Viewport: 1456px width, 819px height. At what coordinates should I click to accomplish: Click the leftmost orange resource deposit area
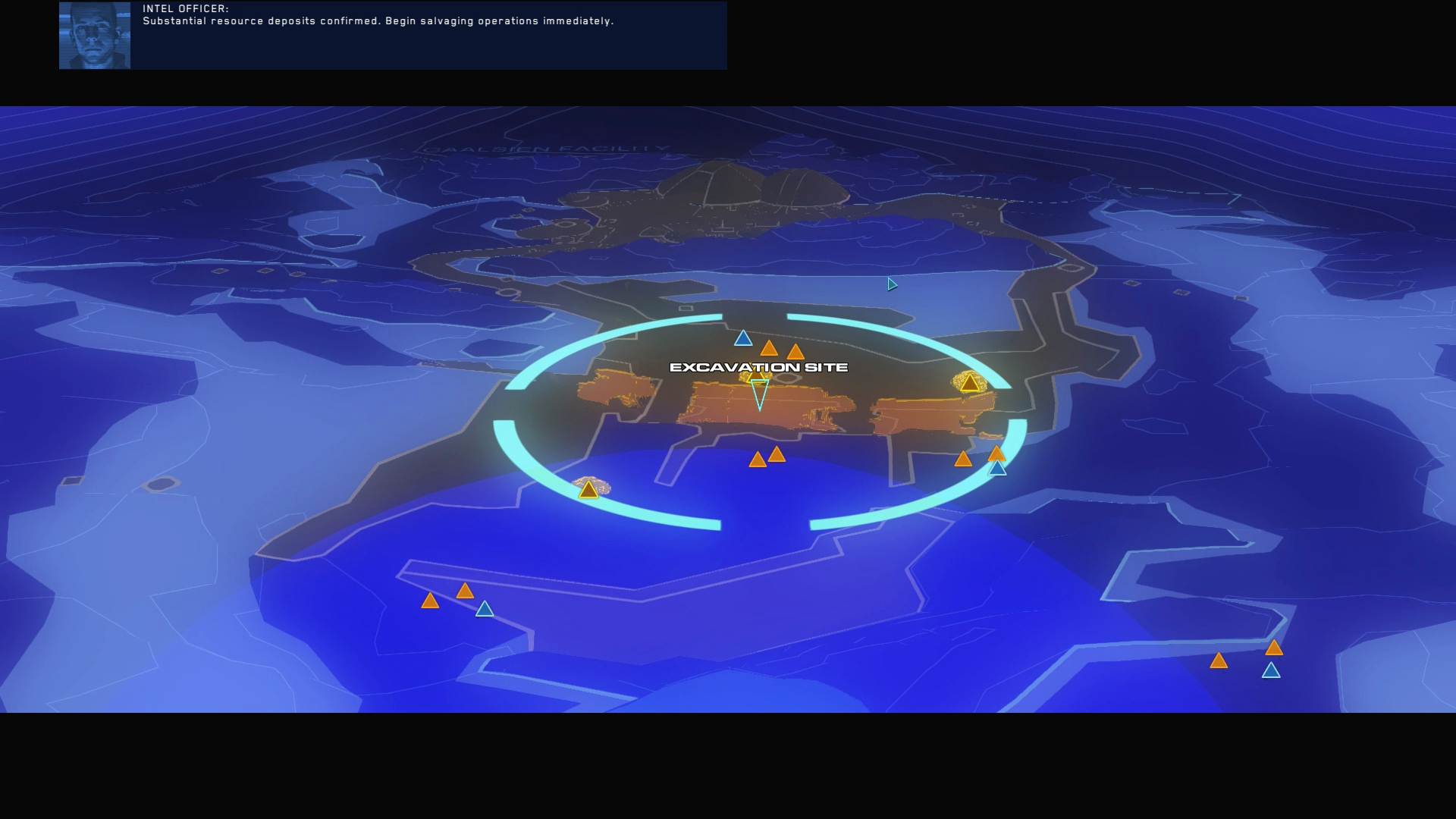click(614, 388)
